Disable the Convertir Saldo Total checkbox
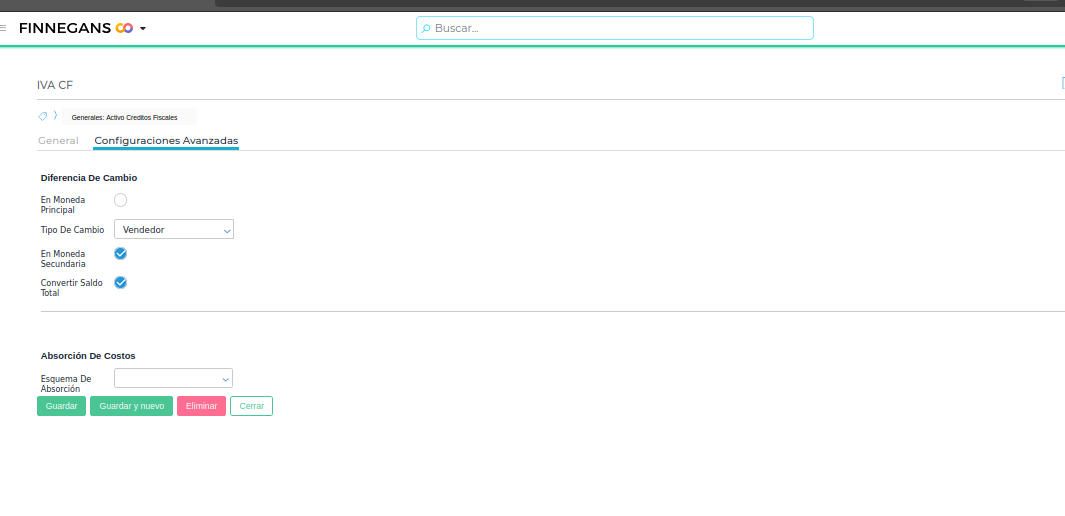 [x=121, y=283]
